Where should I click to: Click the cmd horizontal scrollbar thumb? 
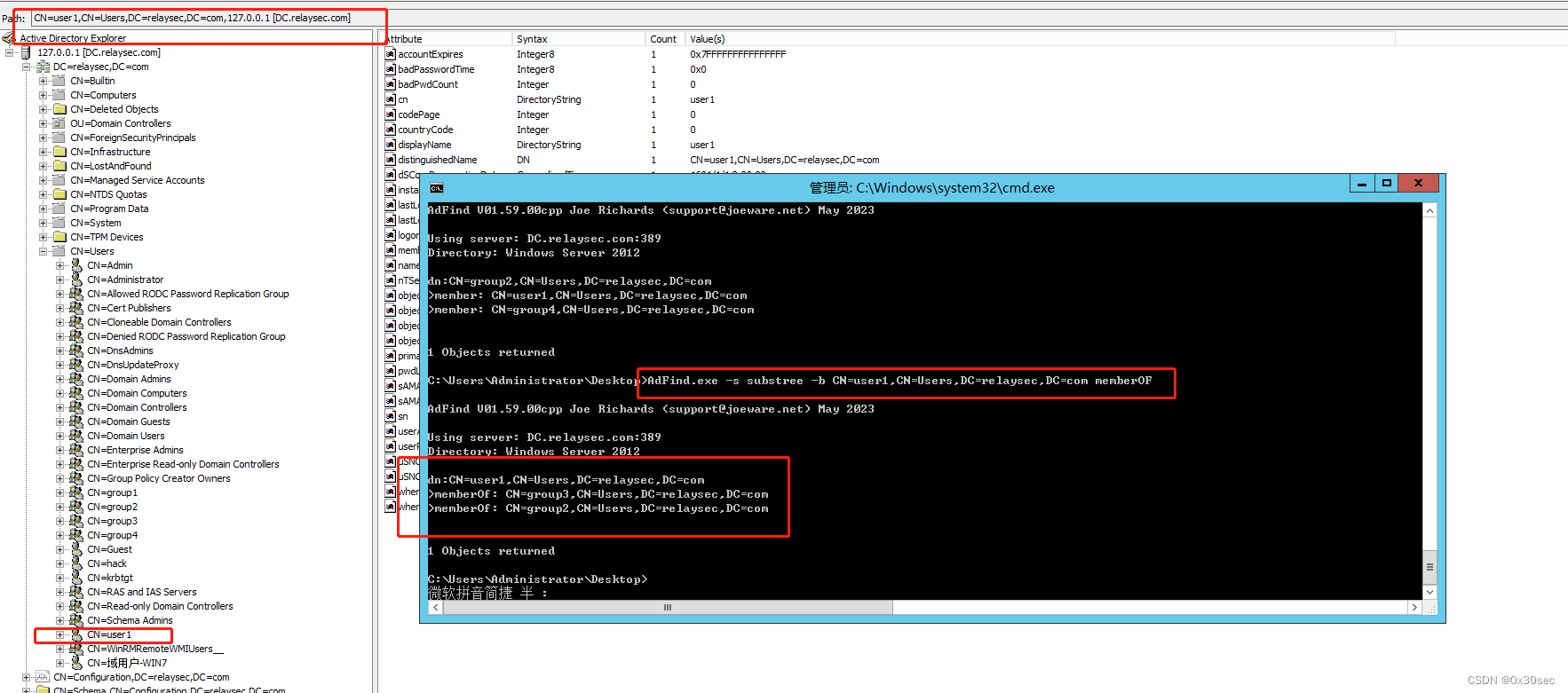668,608
